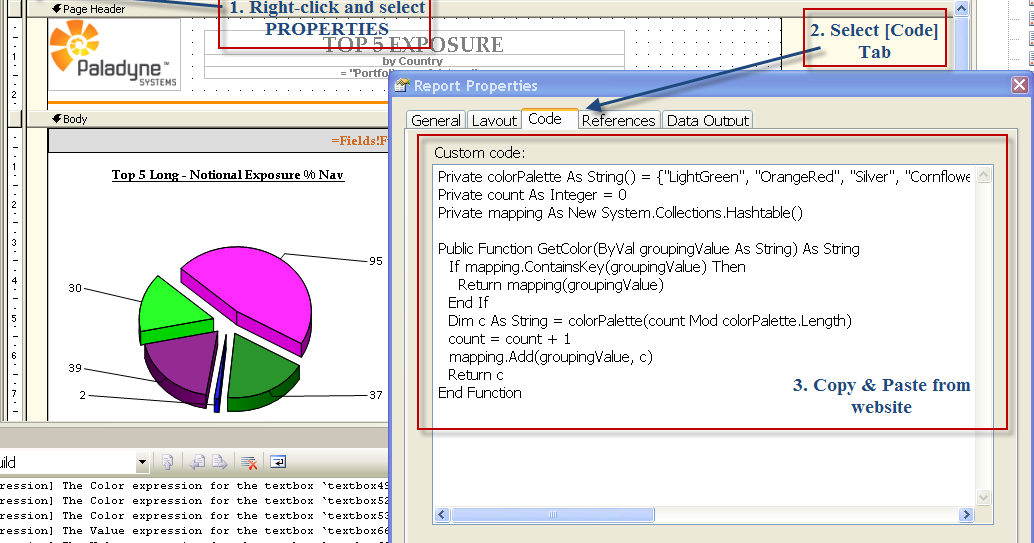Click the 'End Function' line

tap(479, 393)
